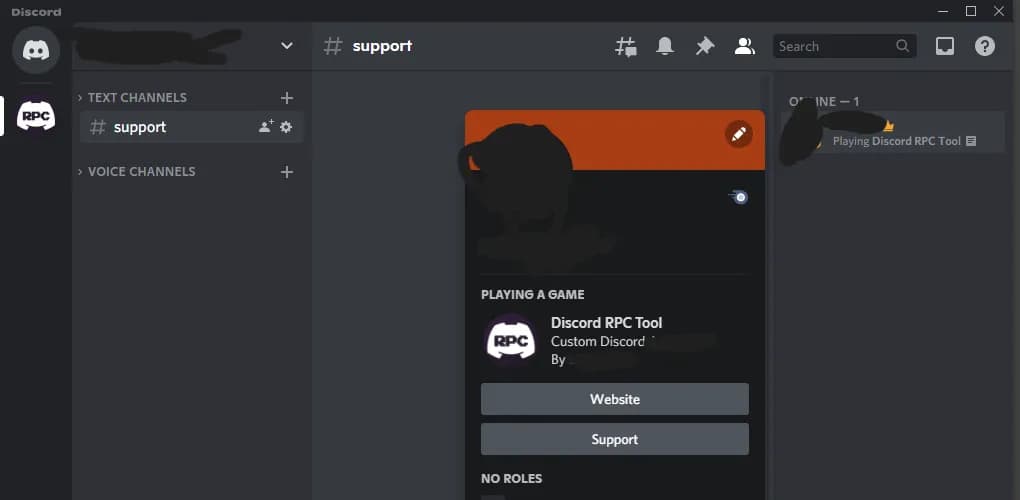Screen dimensions: 1020x500
Task: Click the hash icon in channel header
Action: pos(333,46)
